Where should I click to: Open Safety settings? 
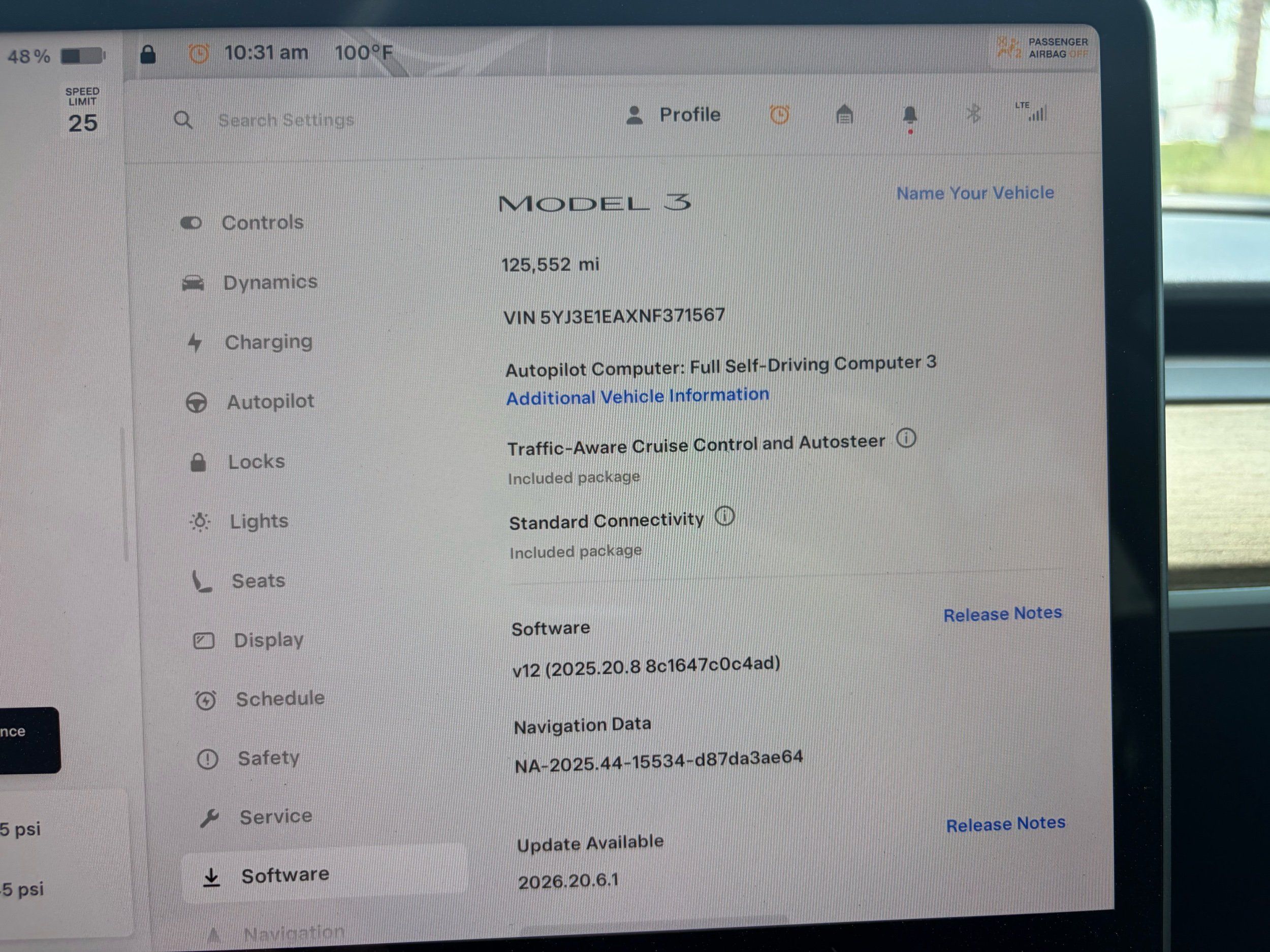coord(269,759)
